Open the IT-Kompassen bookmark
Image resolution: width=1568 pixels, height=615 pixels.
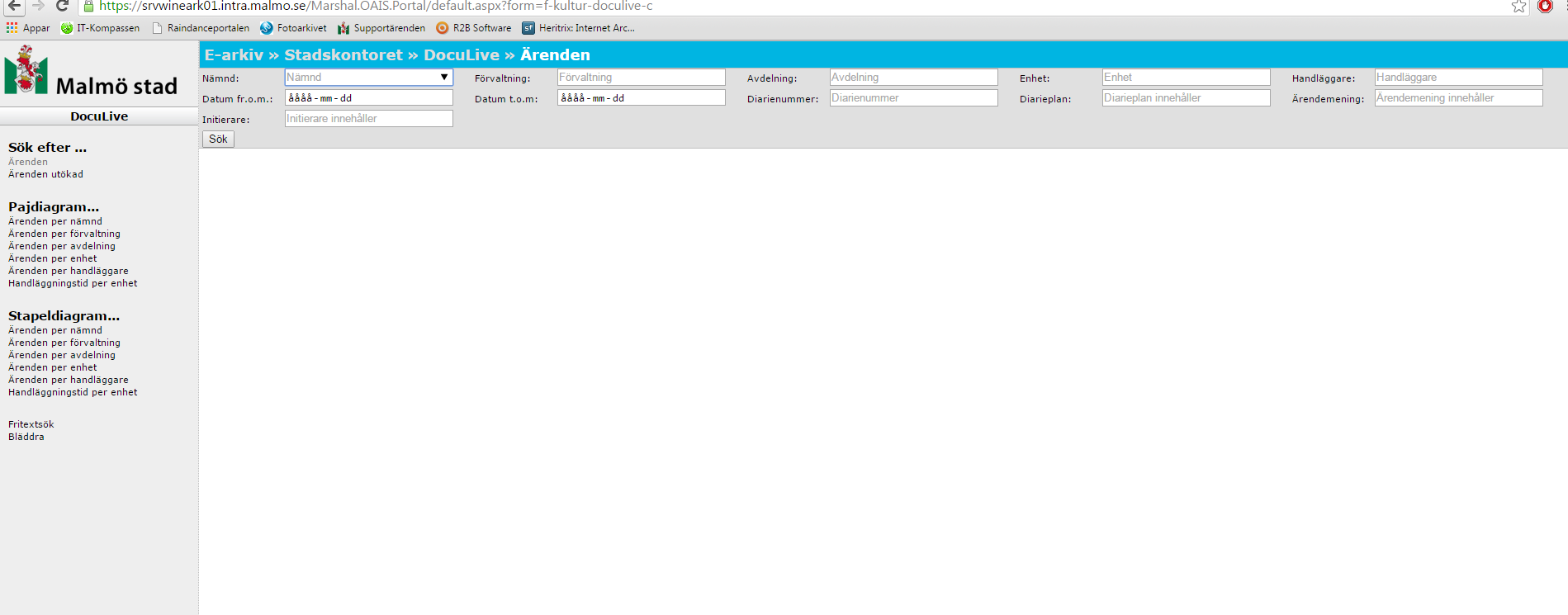click(x=100, y=28)
